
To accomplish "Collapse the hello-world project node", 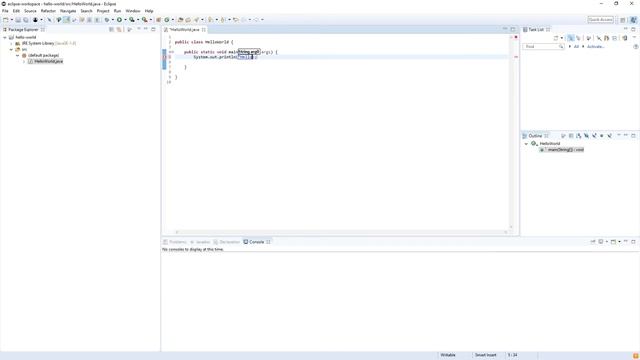I will tap(5, 37).
